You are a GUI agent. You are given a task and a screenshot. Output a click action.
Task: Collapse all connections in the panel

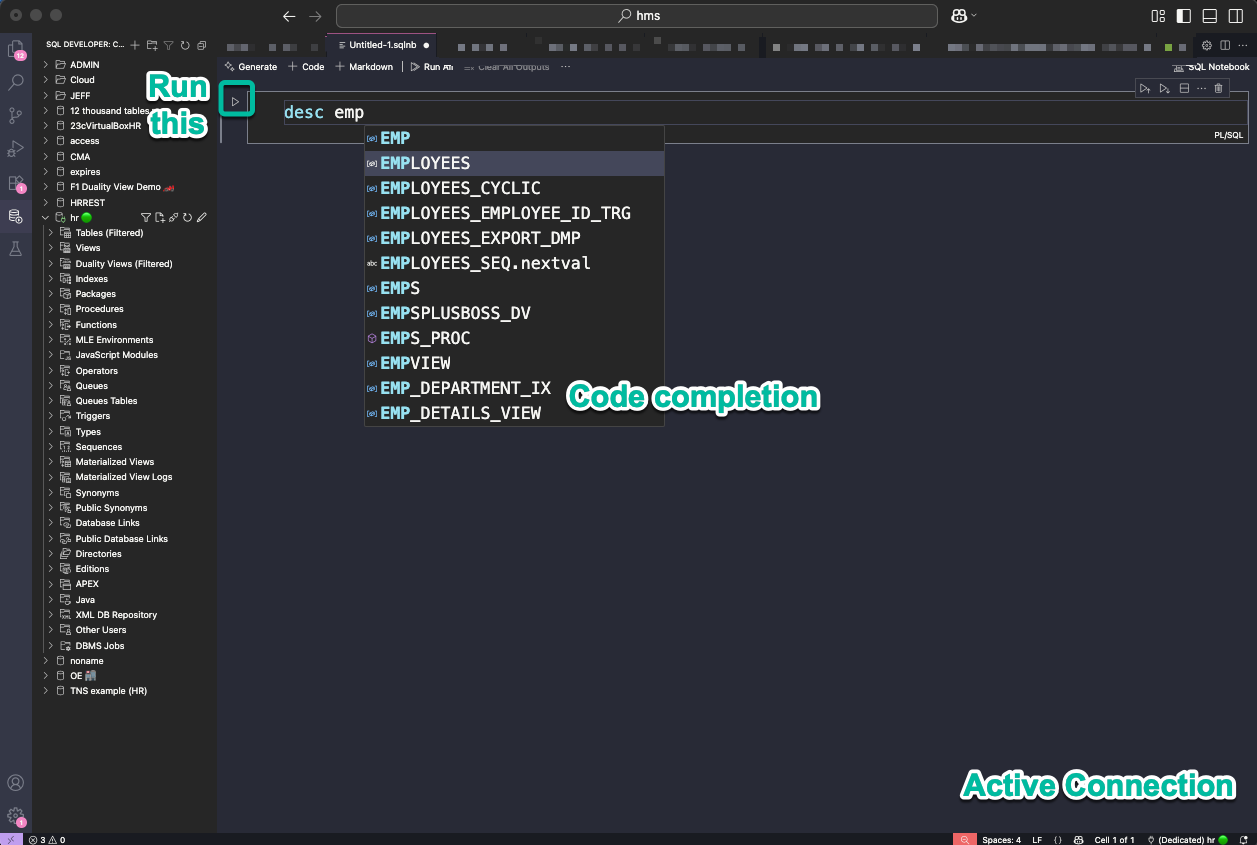202,45
